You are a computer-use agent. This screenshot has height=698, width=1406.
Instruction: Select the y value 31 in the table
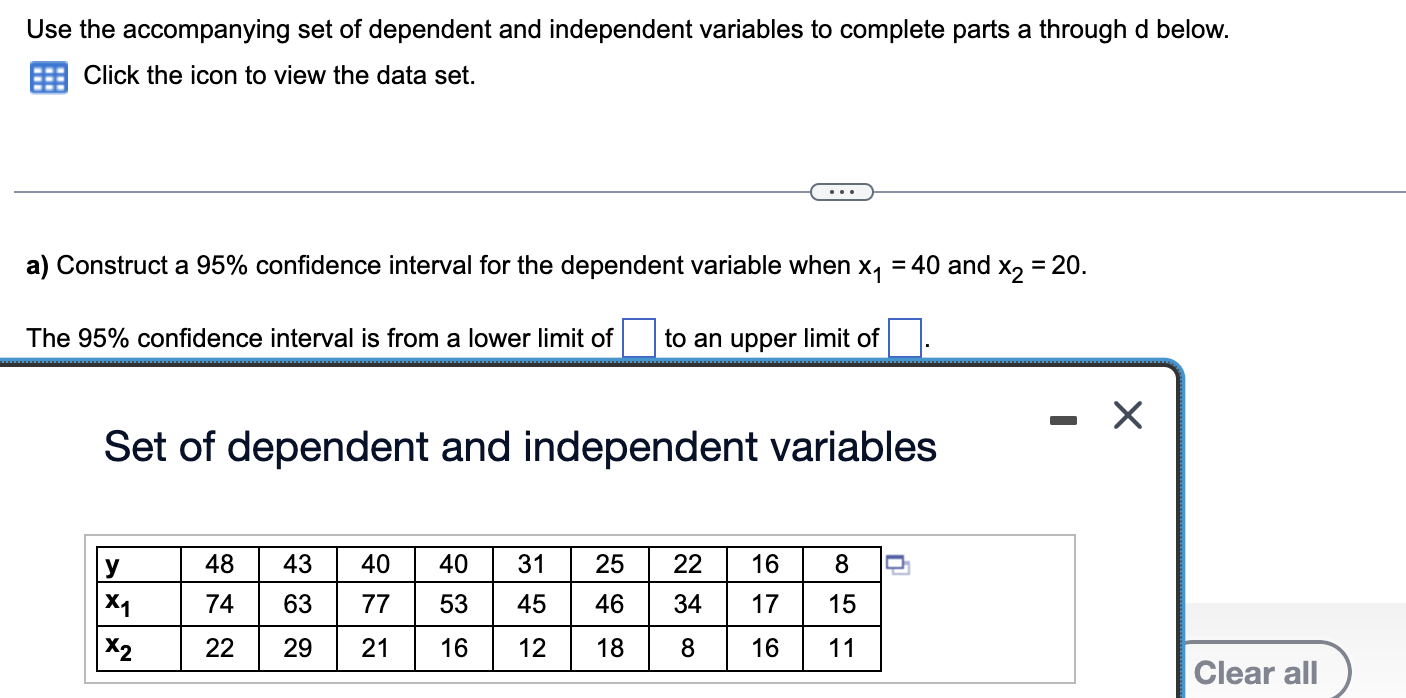530,564
